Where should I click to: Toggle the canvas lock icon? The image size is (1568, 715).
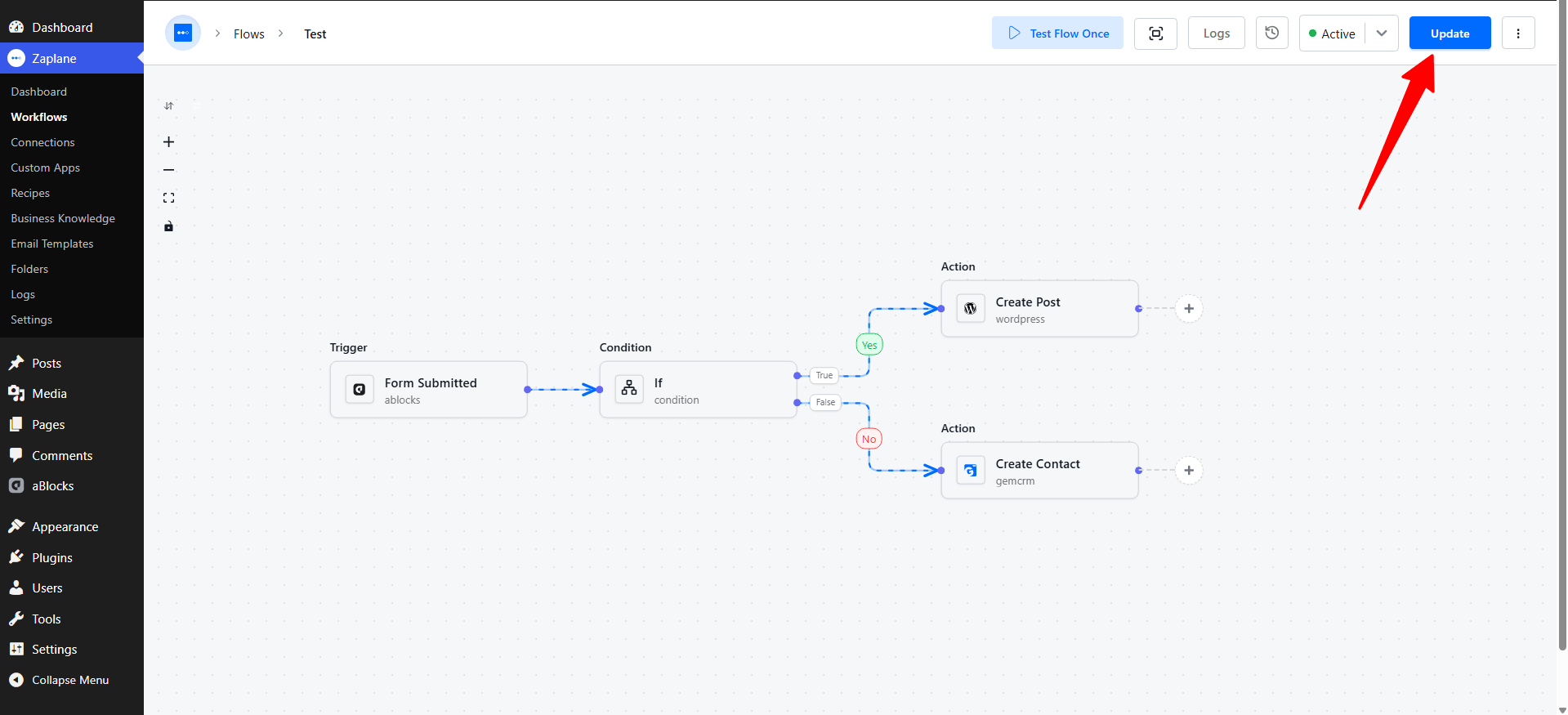169,226
